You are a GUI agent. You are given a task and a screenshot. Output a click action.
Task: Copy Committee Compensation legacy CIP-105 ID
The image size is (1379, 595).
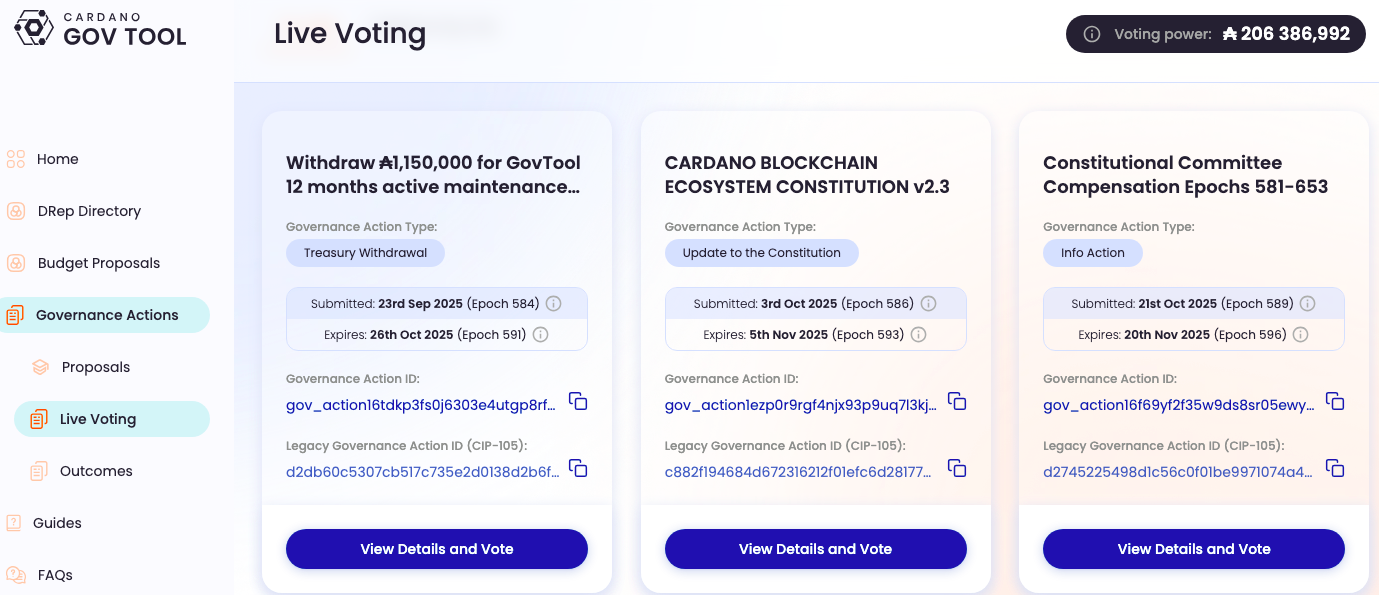point(1335,467)
